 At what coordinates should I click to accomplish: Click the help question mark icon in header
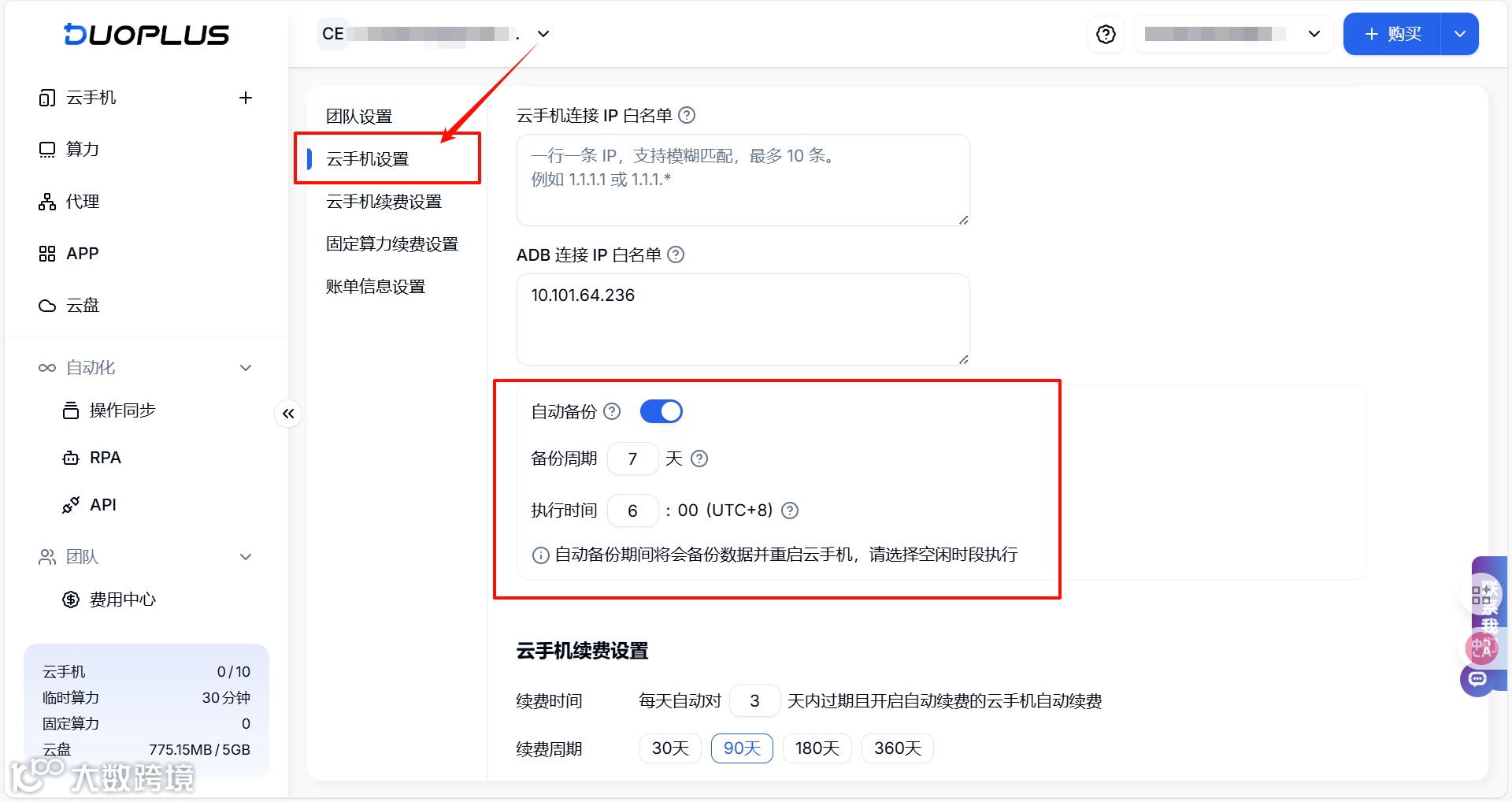pos(1106,34)
